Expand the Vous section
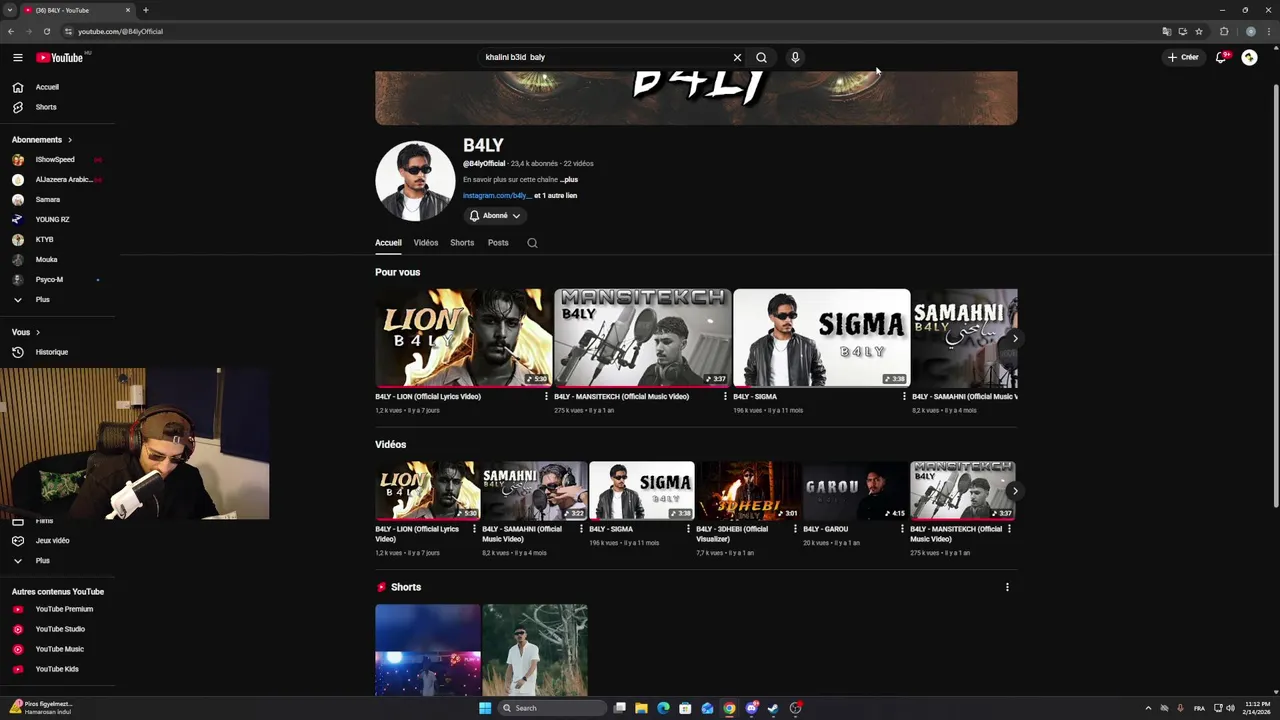Viewport: 1280px width, 720px height. tap(26, 332)
